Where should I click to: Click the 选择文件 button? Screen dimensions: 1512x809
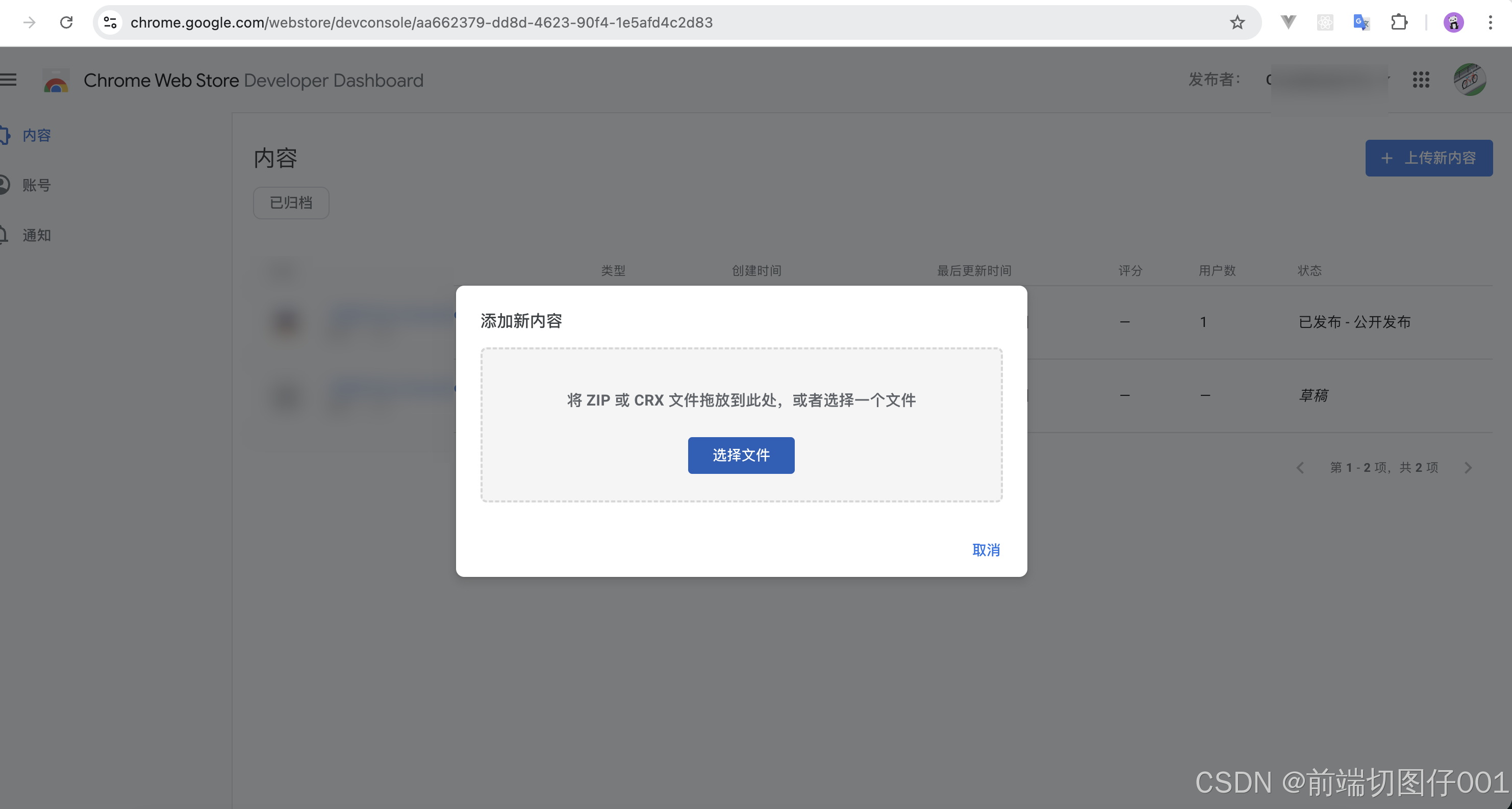[741, 455]
